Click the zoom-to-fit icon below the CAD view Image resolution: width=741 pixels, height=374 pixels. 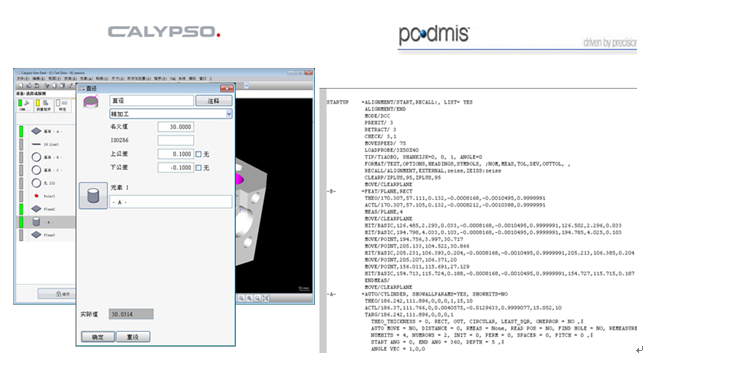coord(266,298)
